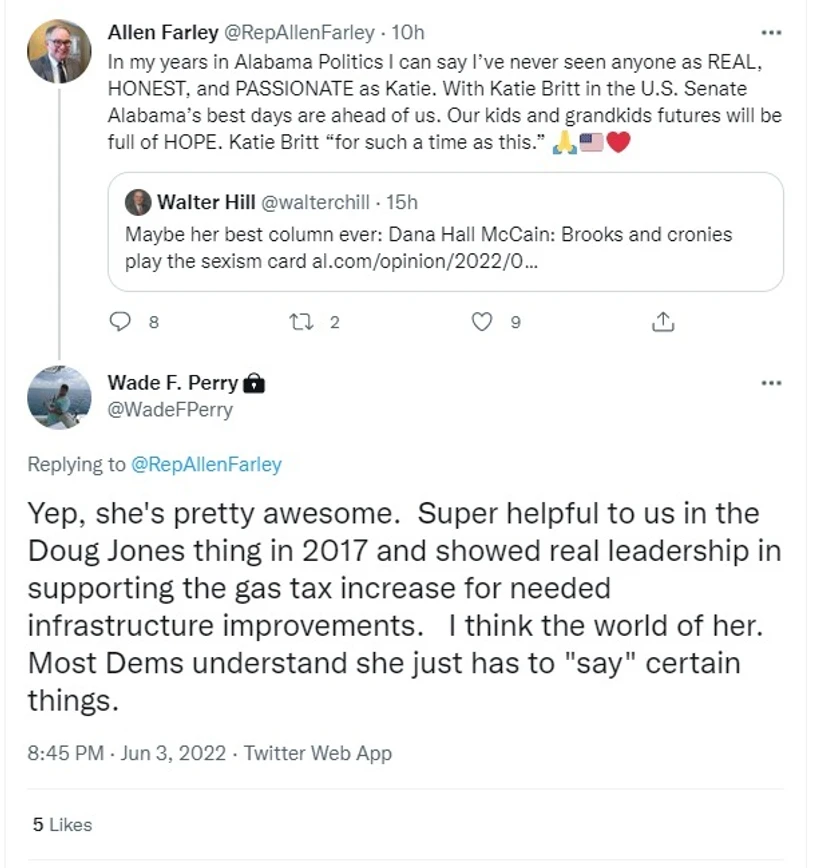Click the share icon on Allen Farley's tweet
Image resolution: width=840 pixels, height=868 pixels.
[663, 322]
